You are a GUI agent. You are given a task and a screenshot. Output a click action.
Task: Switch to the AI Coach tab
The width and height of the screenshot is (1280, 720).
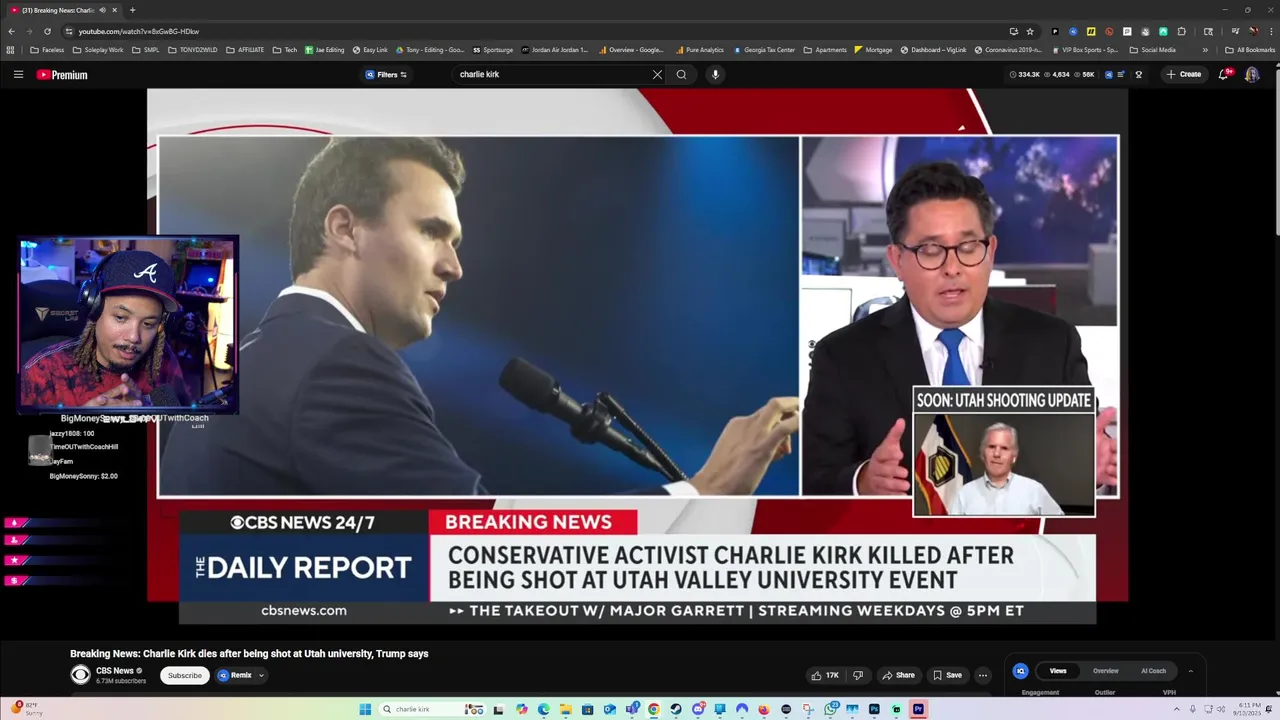point(1153,671)
